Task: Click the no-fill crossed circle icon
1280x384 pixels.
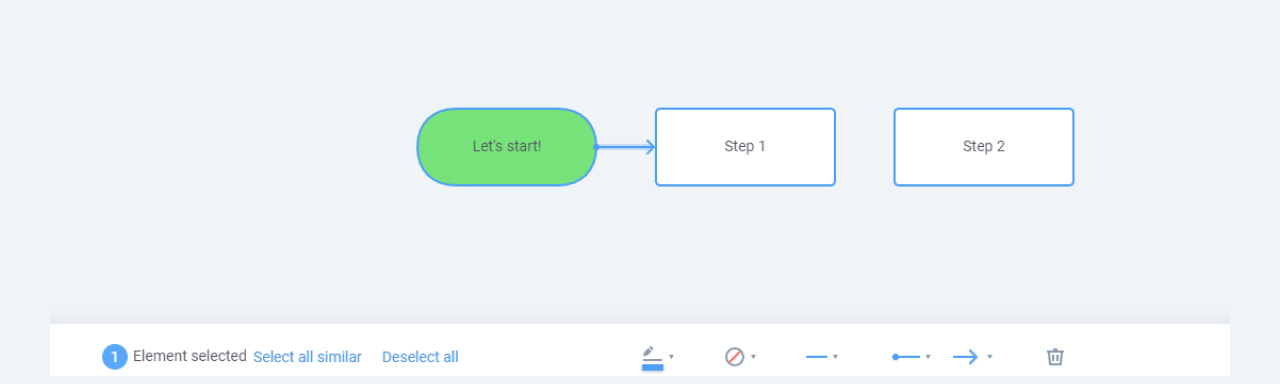Action: coord(735,357)
